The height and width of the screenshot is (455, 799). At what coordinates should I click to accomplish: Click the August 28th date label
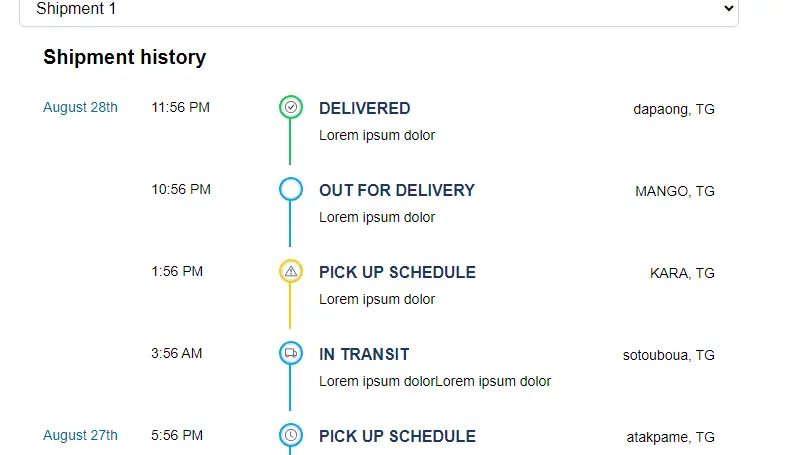(x=80, y=107)
